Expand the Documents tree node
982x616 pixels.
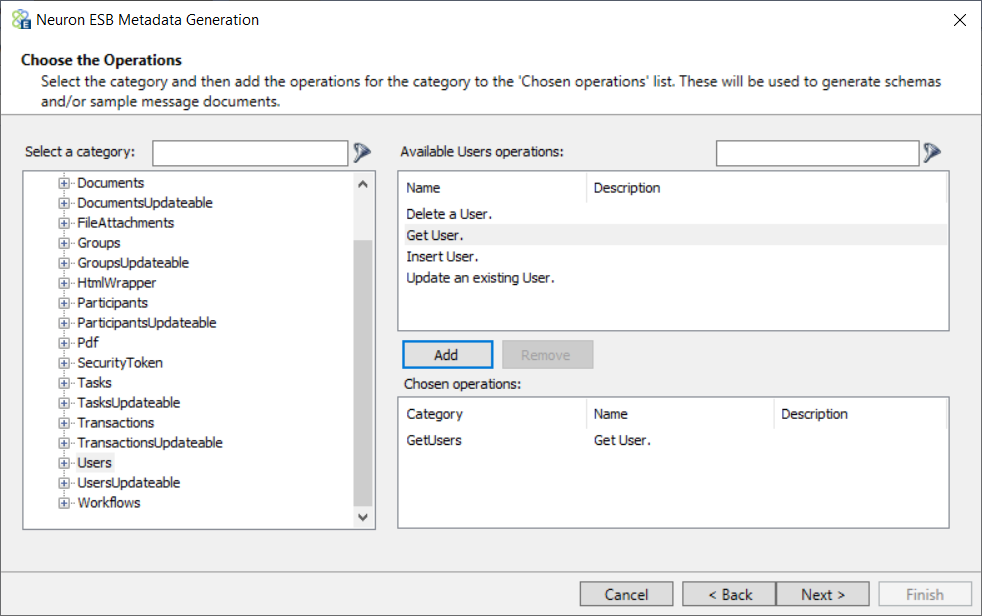(64, 183)
